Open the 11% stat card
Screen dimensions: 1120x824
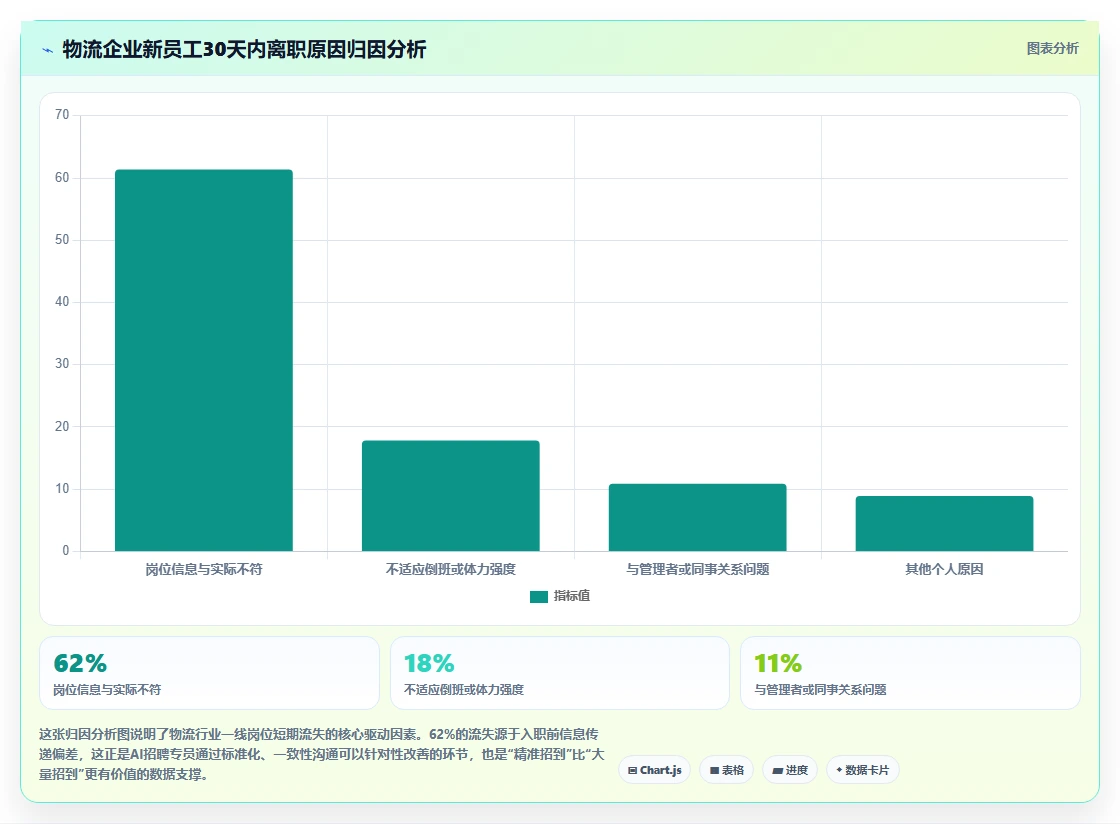(911, 673)
